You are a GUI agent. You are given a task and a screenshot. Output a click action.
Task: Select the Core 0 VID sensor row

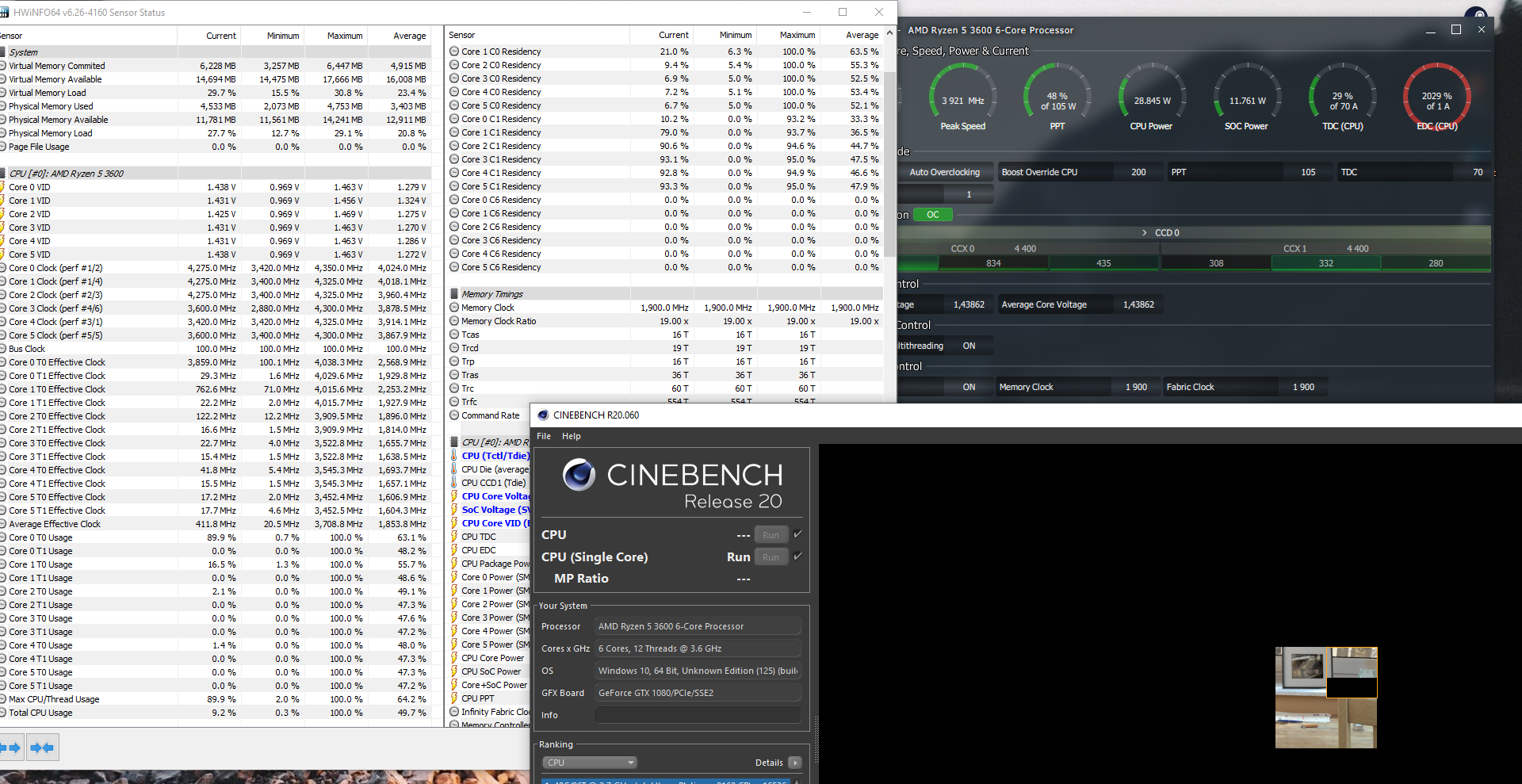click(216, 187)
